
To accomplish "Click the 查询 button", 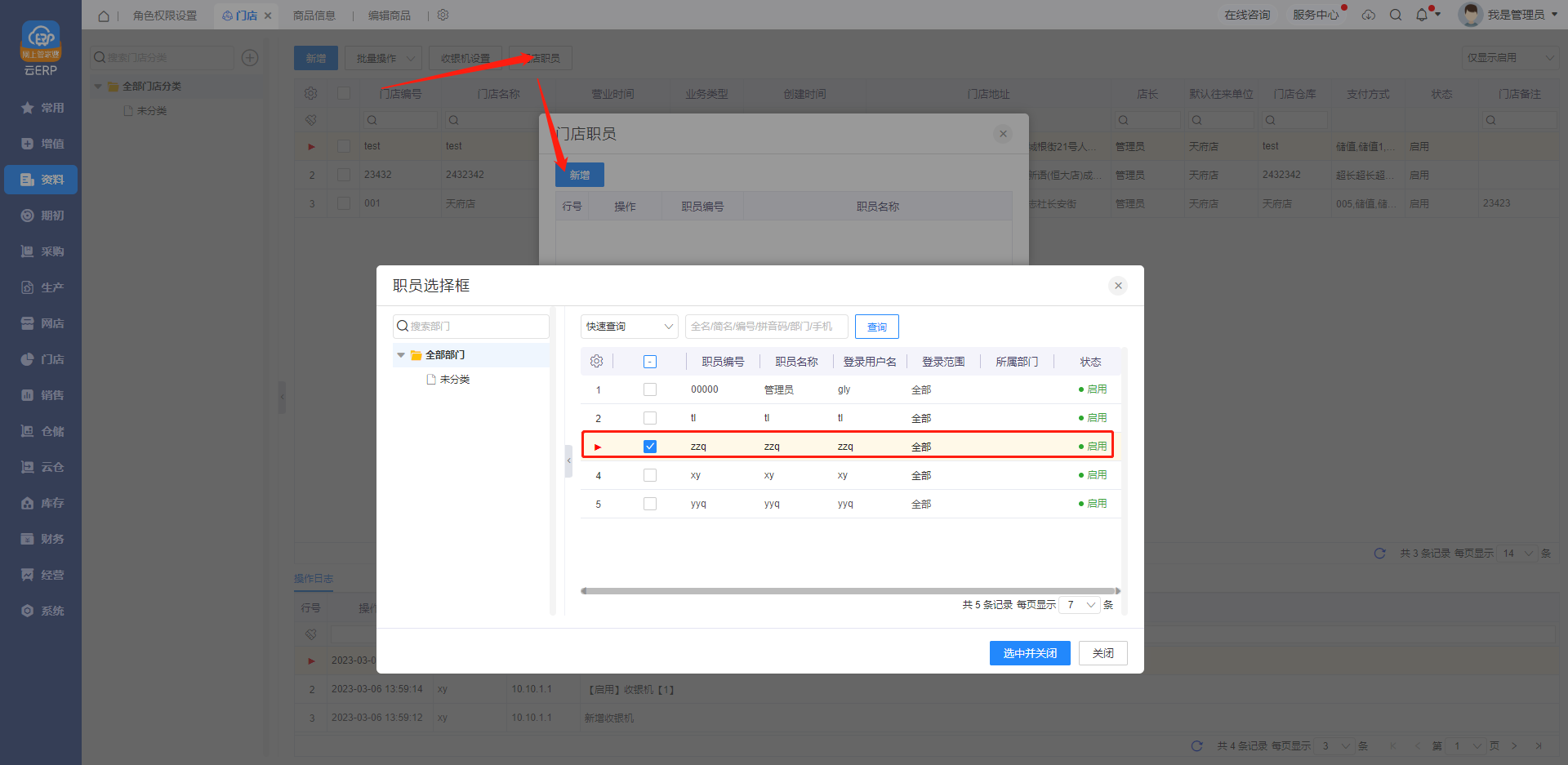I will [x=877, y=327].
